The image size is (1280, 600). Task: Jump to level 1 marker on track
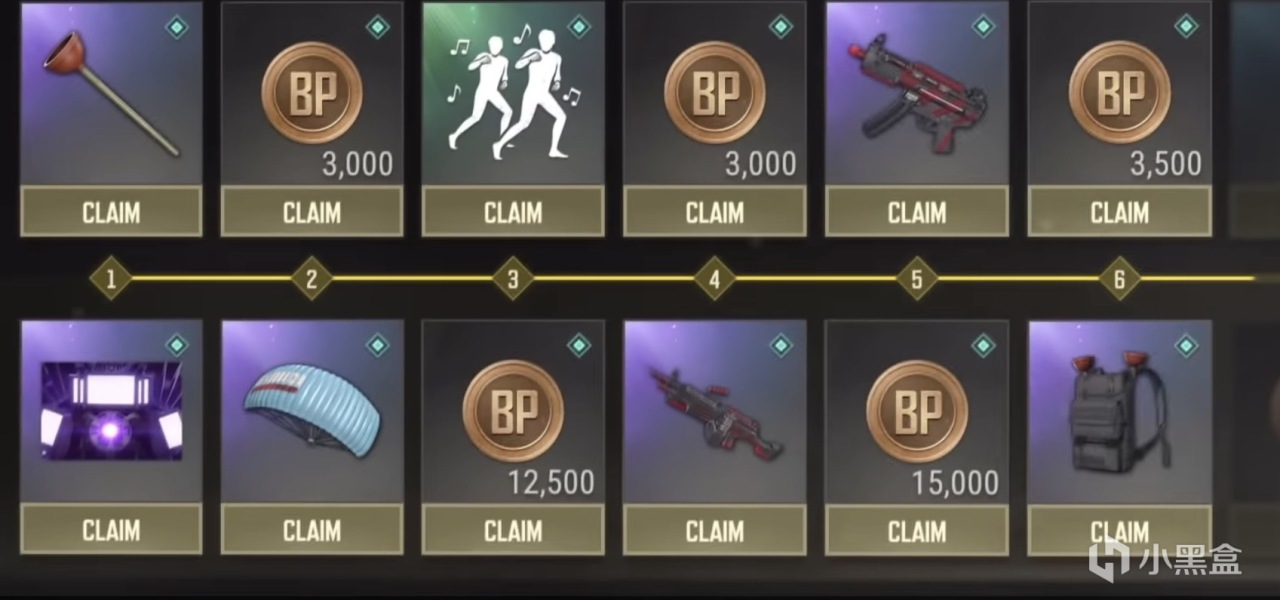coord(110,279)
